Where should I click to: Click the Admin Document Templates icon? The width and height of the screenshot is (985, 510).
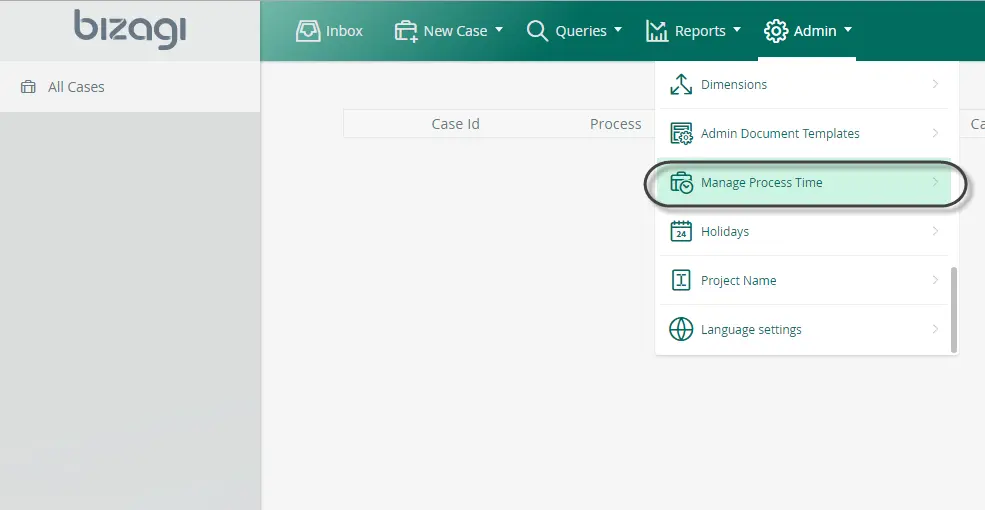click(x=681, y=133)
